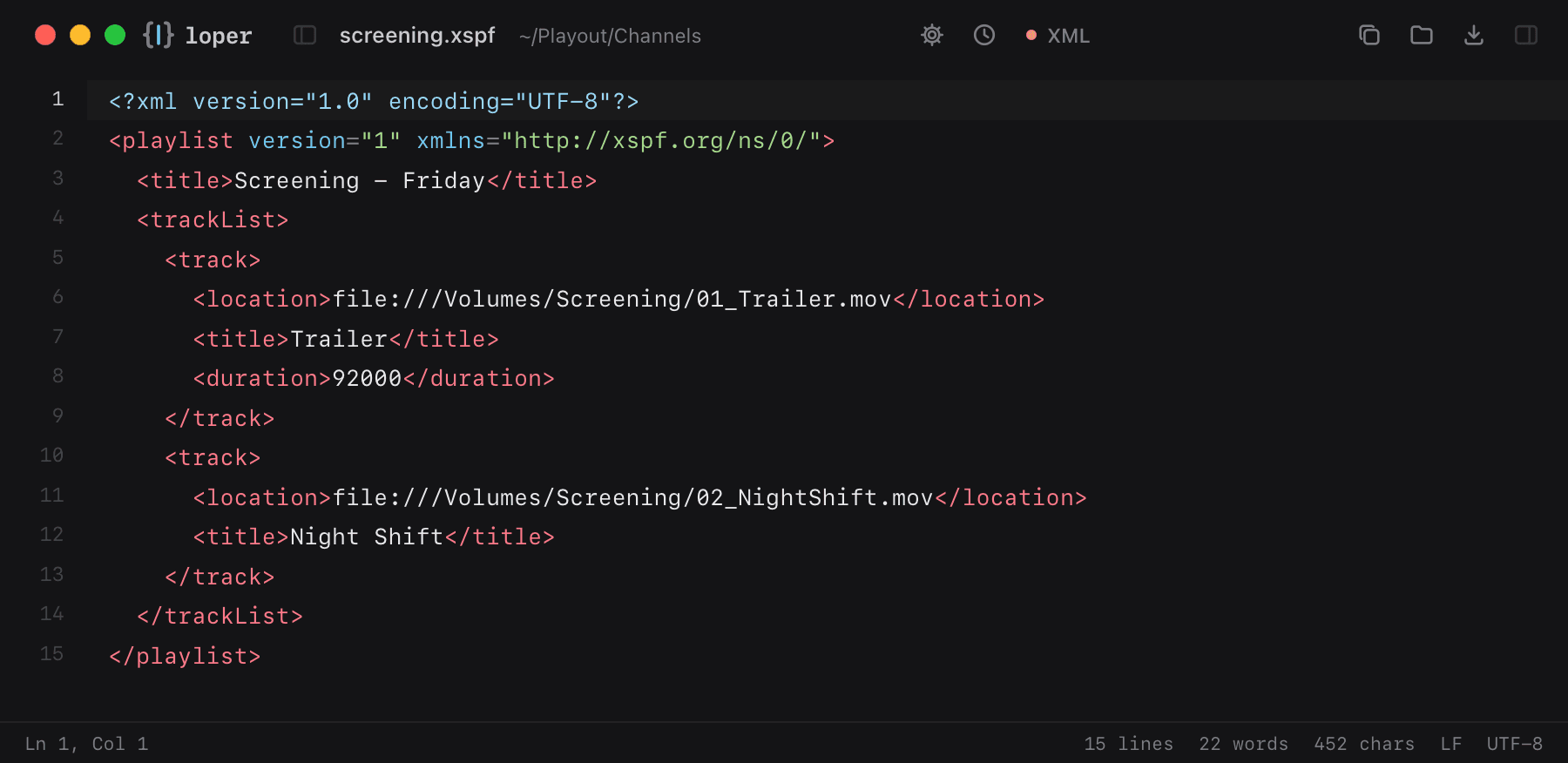1568x763 pixels.
Task: Click the 02_NightShift.mov location path
Action: coord(633,497)
